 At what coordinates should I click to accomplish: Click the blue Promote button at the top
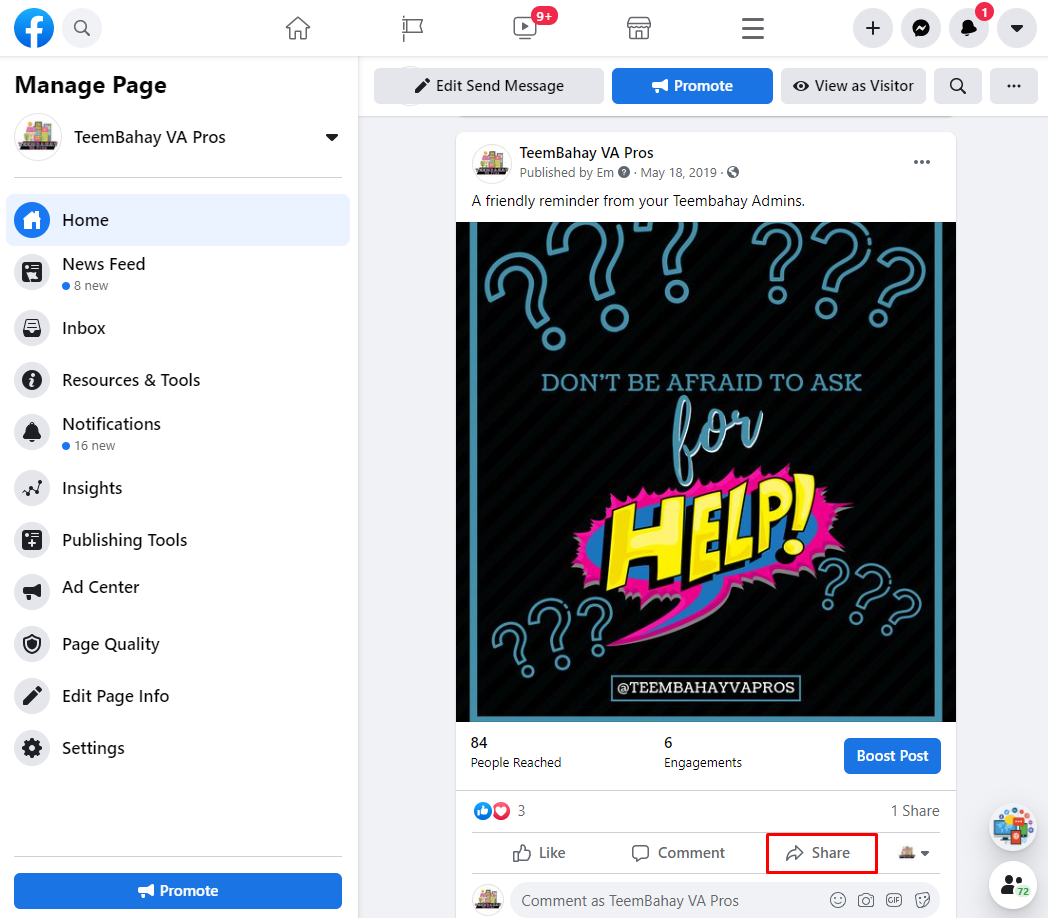click(x=691, y=86)
